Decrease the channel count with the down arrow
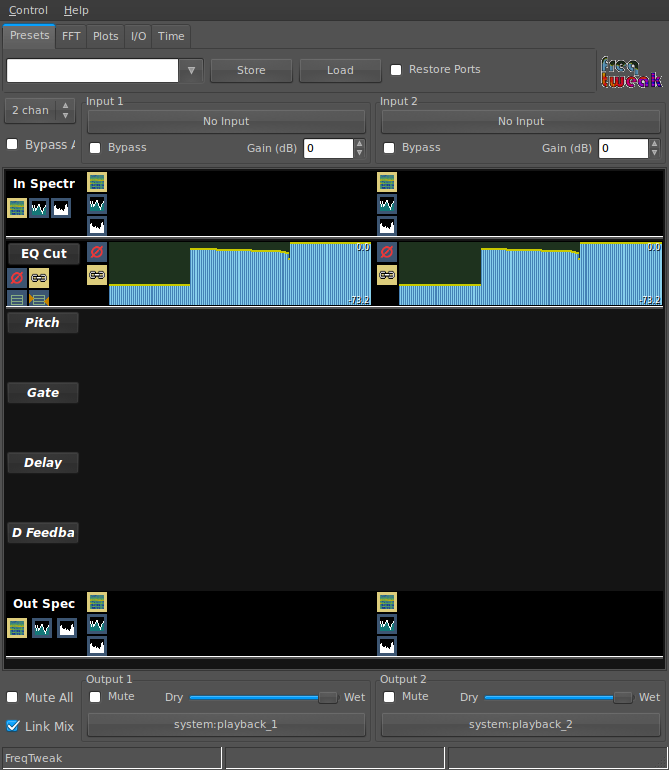 click(x=65, y=115)
